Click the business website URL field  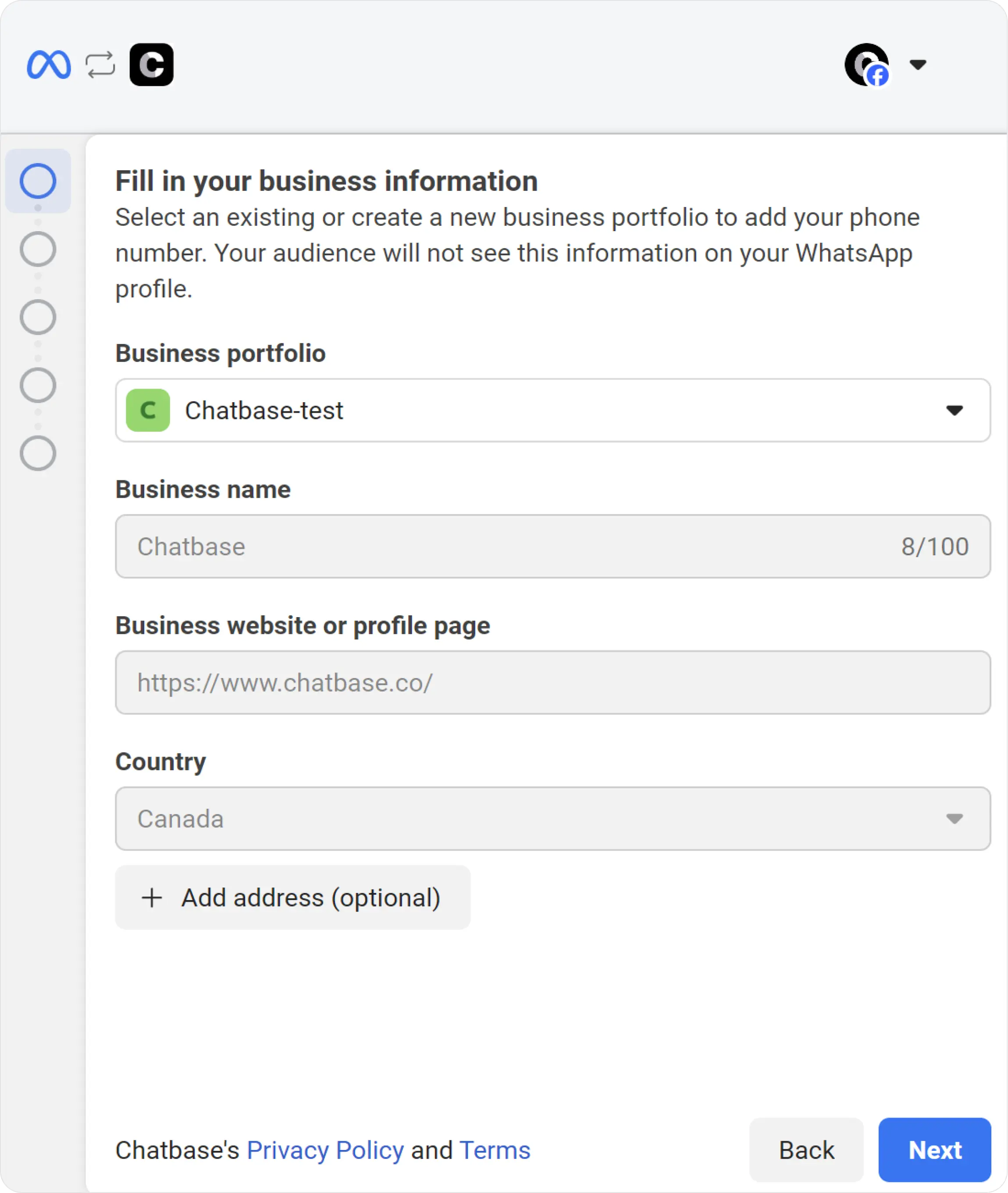pyautogui.click(x=552, y=682)
